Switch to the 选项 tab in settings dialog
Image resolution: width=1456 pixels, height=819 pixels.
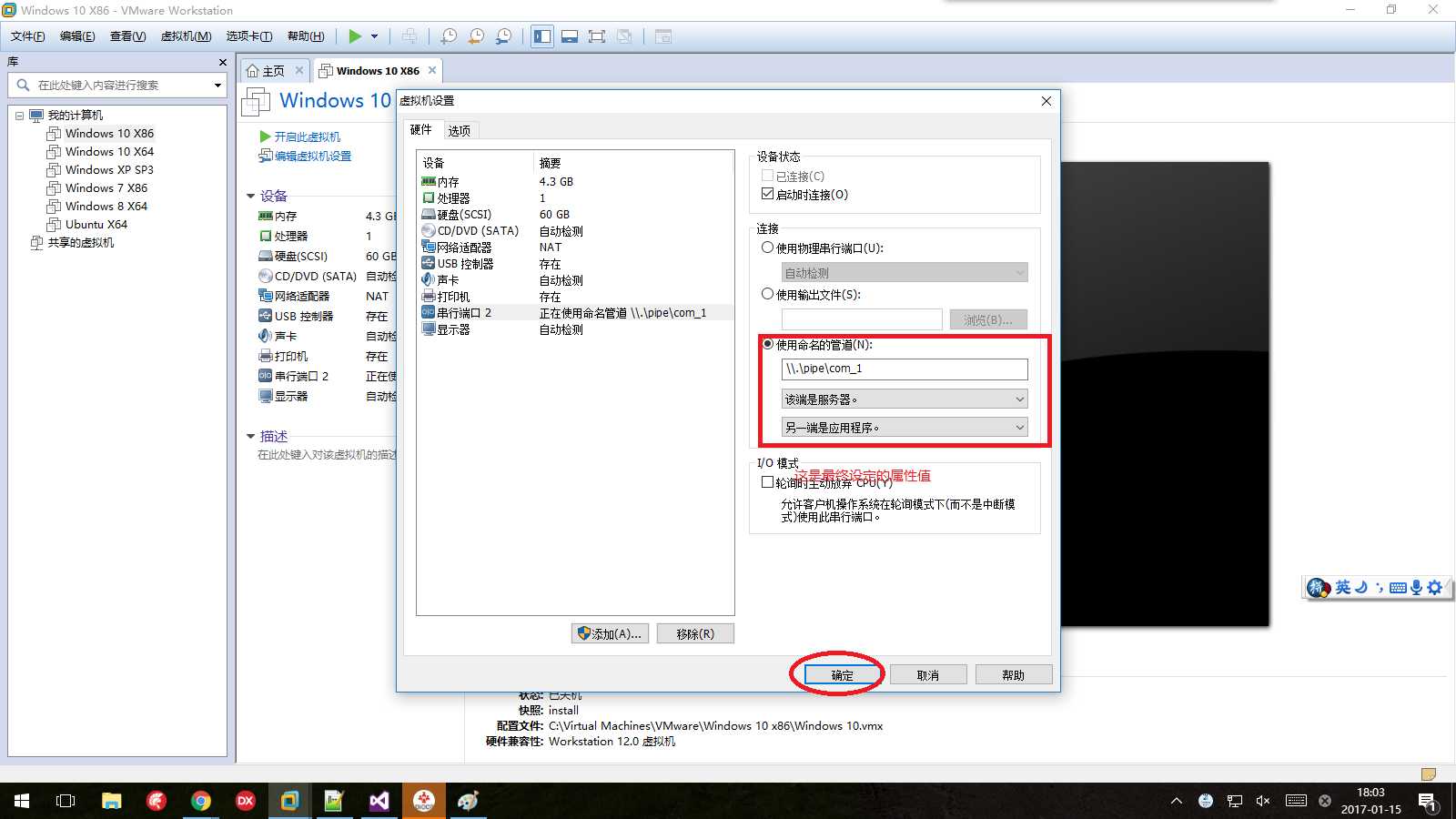point(460,131)
